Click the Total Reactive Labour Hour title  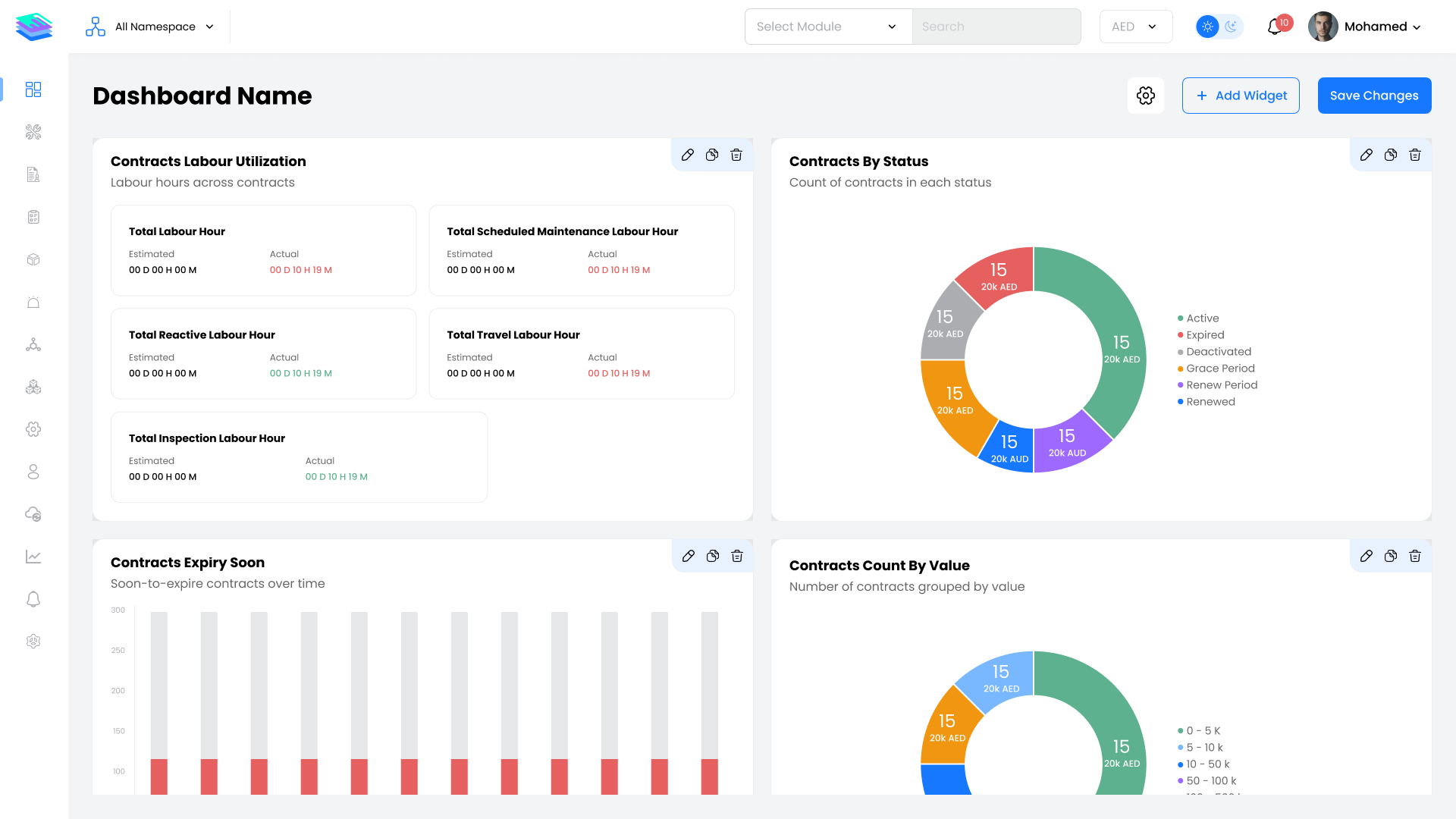202,334
